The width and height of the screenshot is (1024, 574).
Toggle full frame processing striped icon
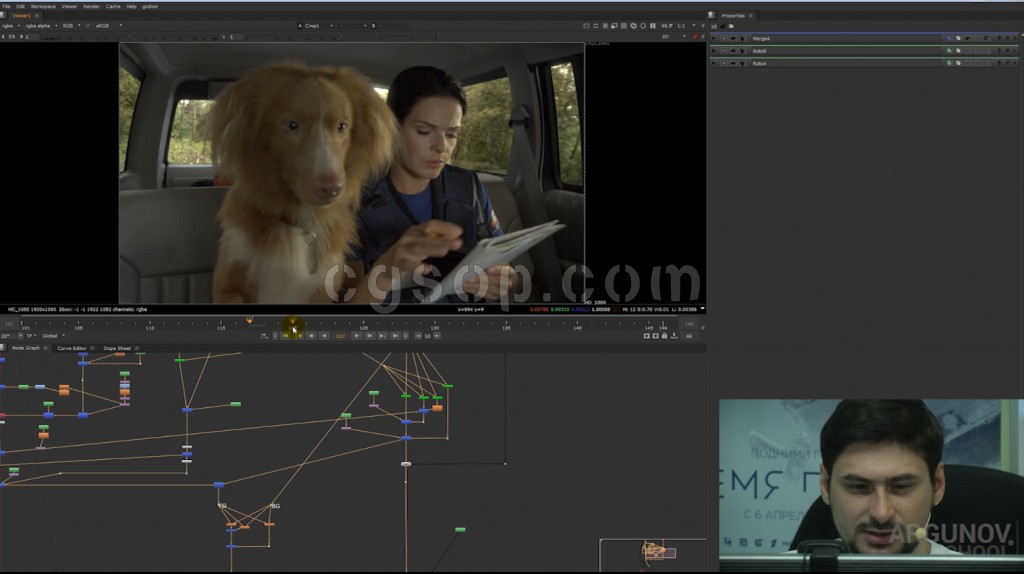(x=624, y=25)
